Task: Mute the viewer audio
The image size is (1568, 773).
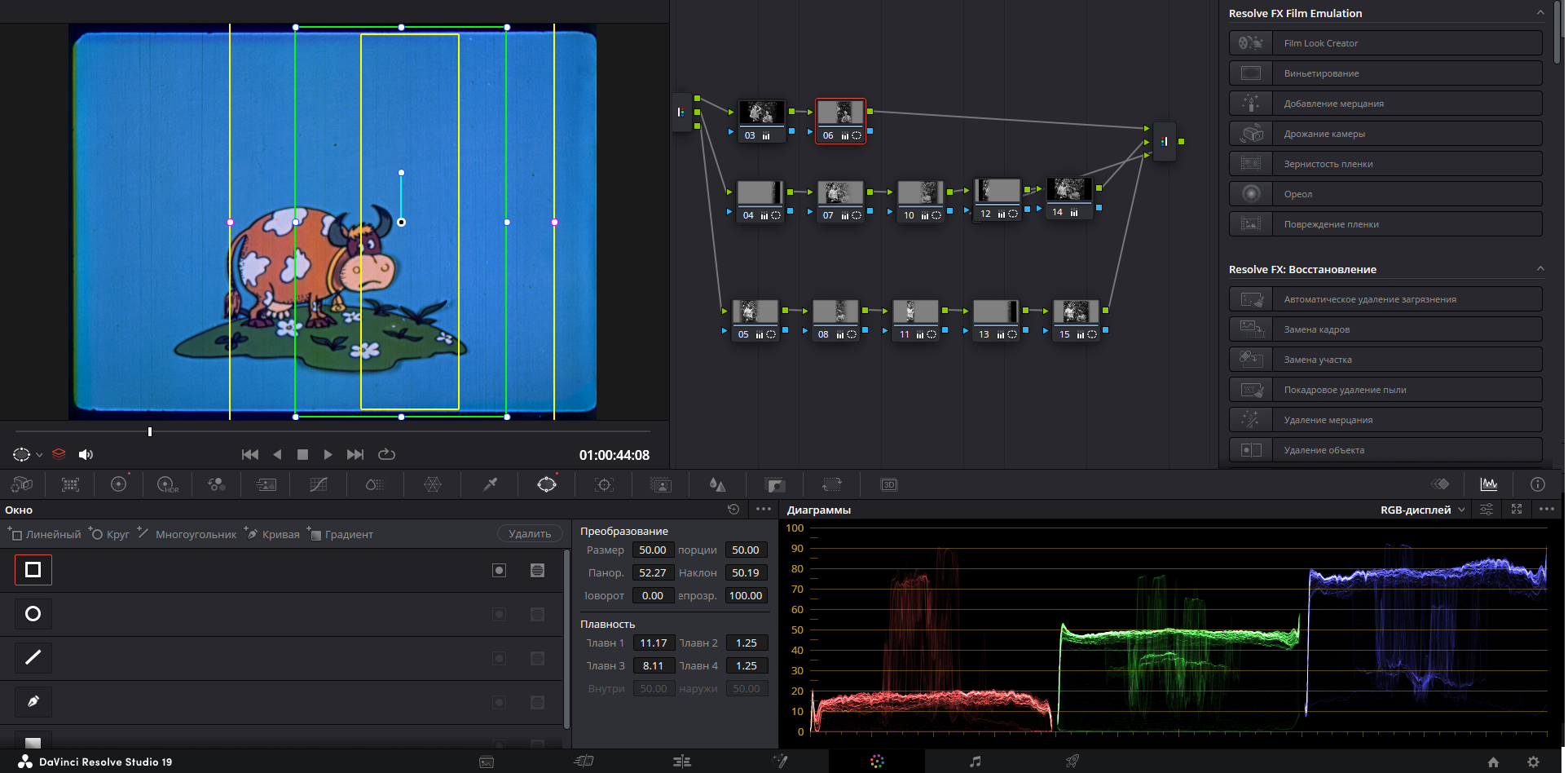Action: click(x=86, y=455)
